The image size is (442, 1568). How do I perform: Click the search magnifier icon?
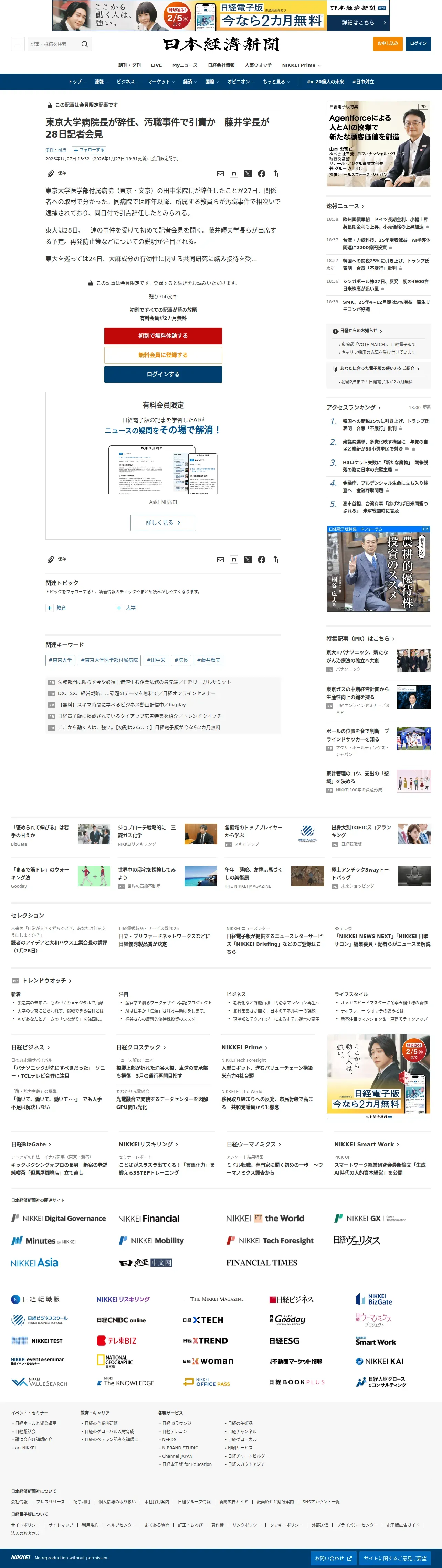coord(85,44)
